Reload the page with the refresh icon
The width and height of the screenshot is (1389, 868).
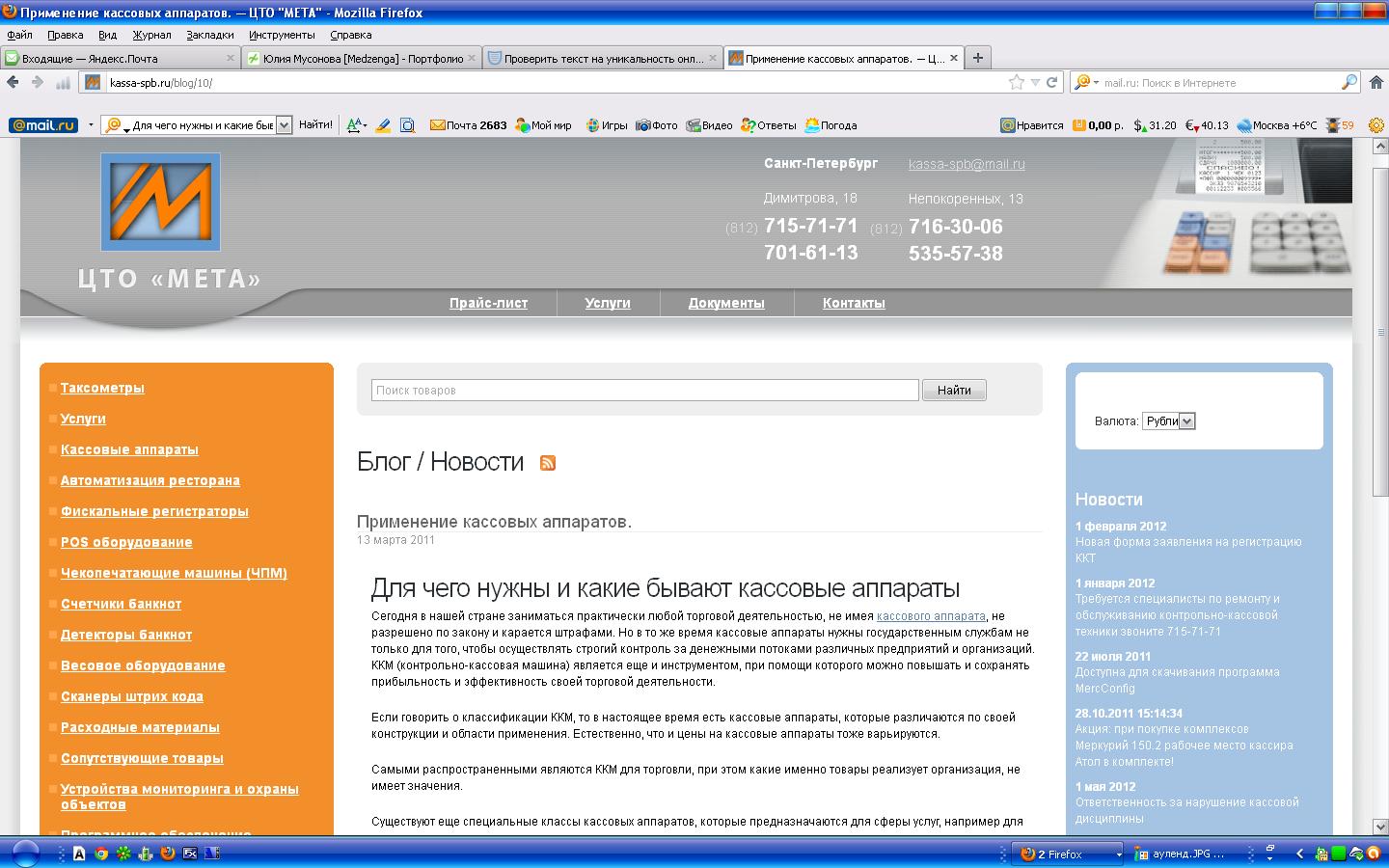[1052, 83]
